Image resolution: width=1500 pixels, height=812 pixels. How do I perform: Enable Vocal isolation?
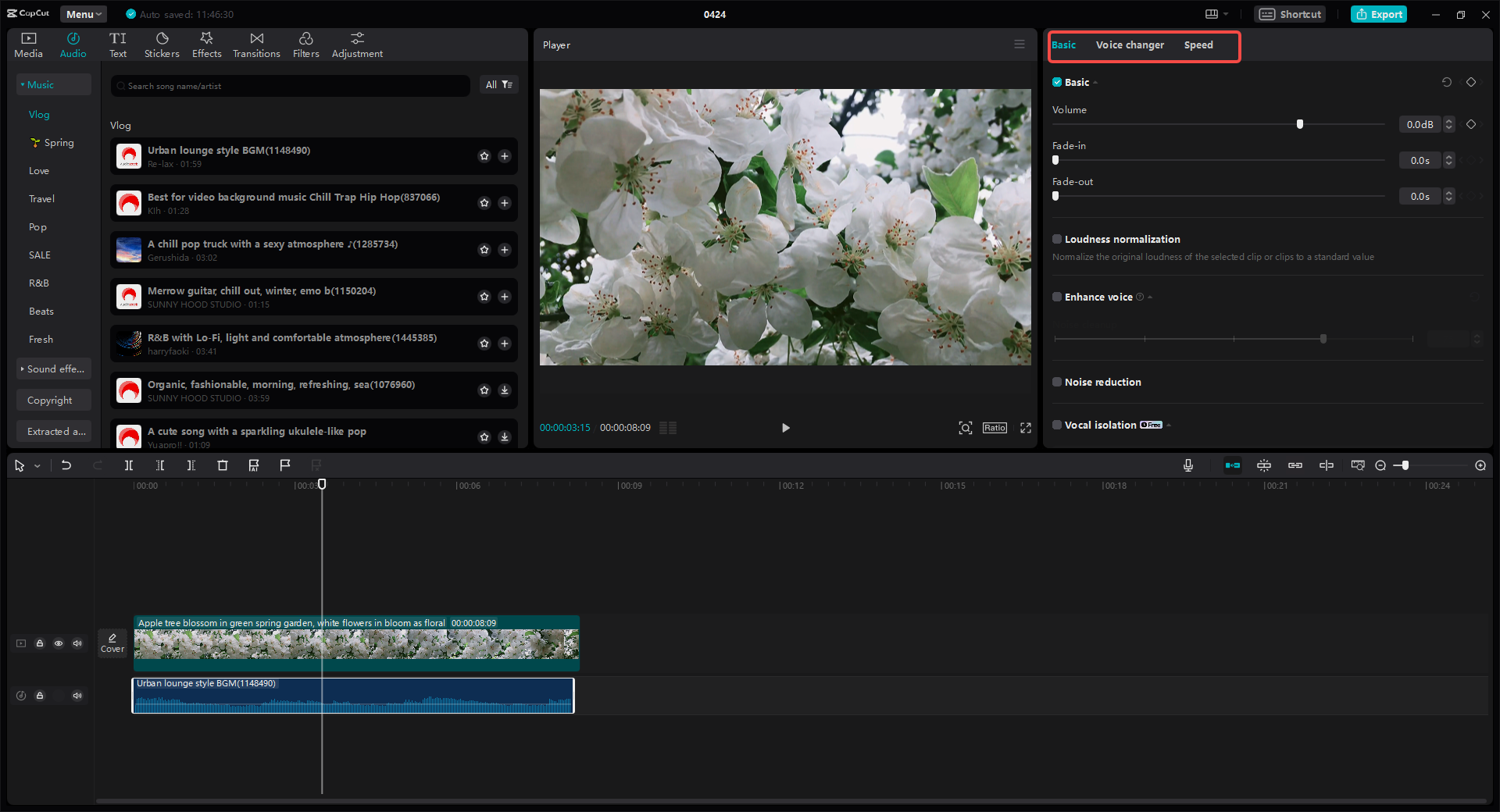click(x=1057, y=425)
